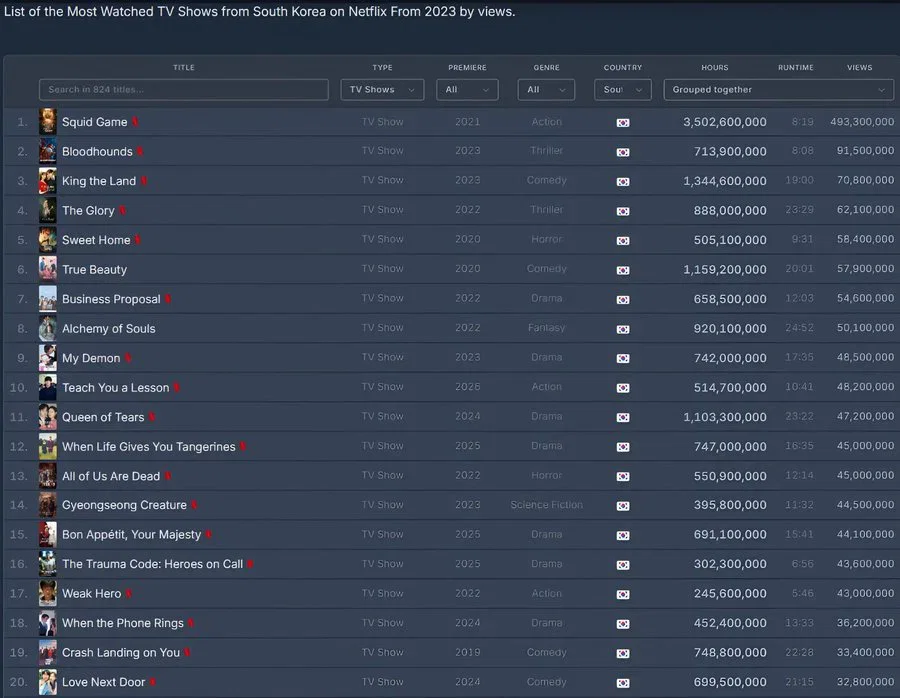Click the Science Fiction genre cell
This screenshot has width=900, height=698.
point(546,505)
